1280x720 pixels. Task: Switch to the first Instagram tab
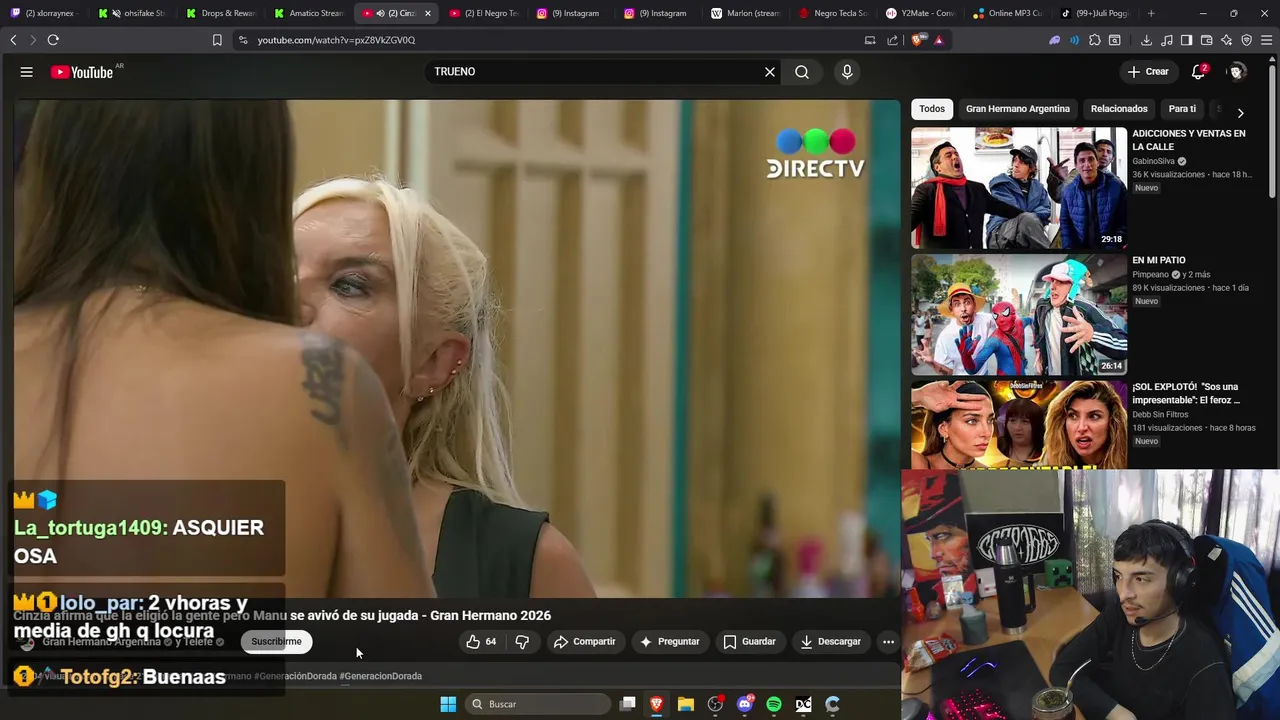tap(574, 13)
